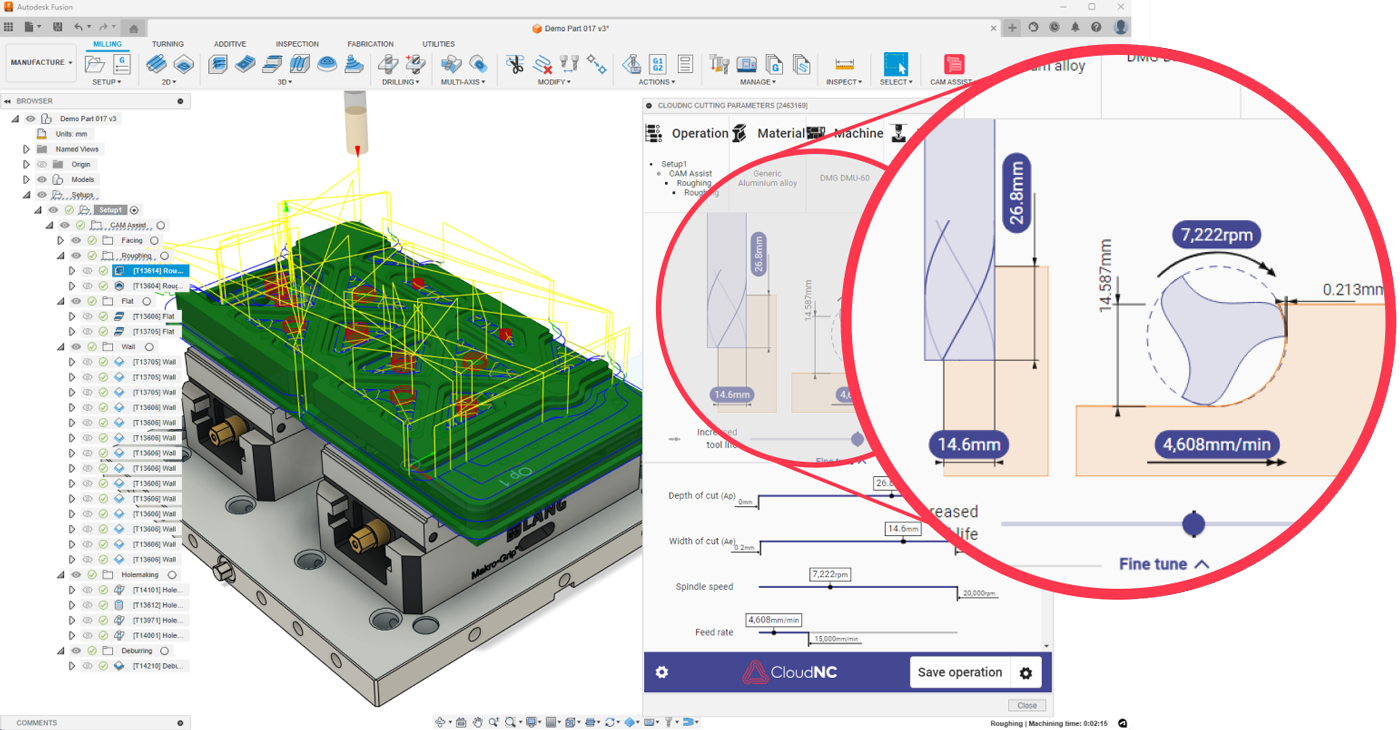Select the CAM Assist folder radio circle
1400x730 pixels.
pos(161,225)
